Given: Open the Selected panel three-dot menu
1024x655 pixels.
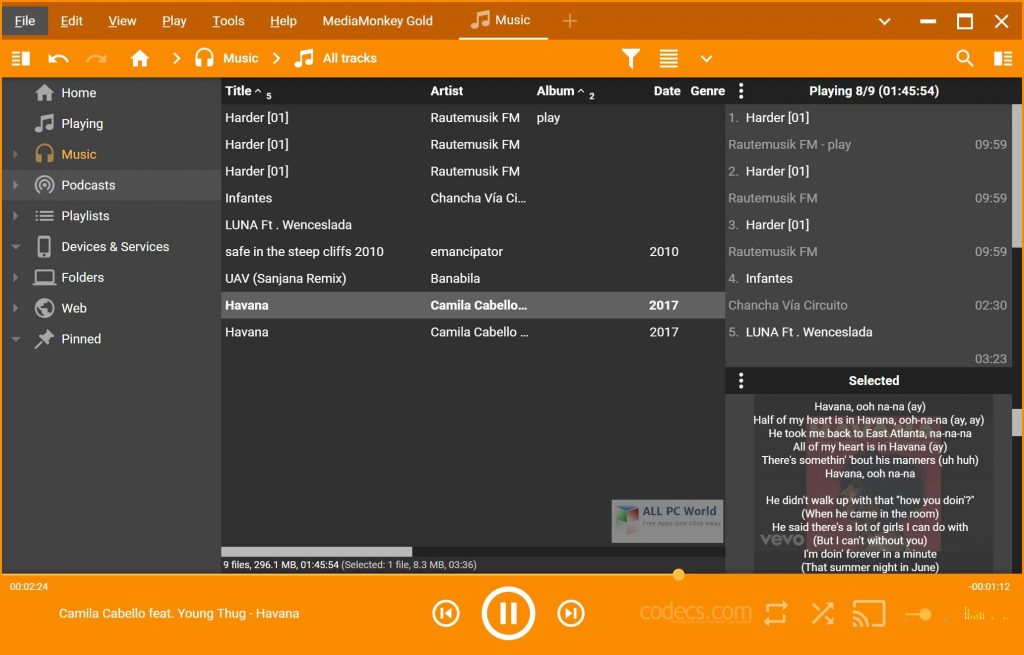Looking at the screenshot, I should pyautogui.click(x=741, y=381).
